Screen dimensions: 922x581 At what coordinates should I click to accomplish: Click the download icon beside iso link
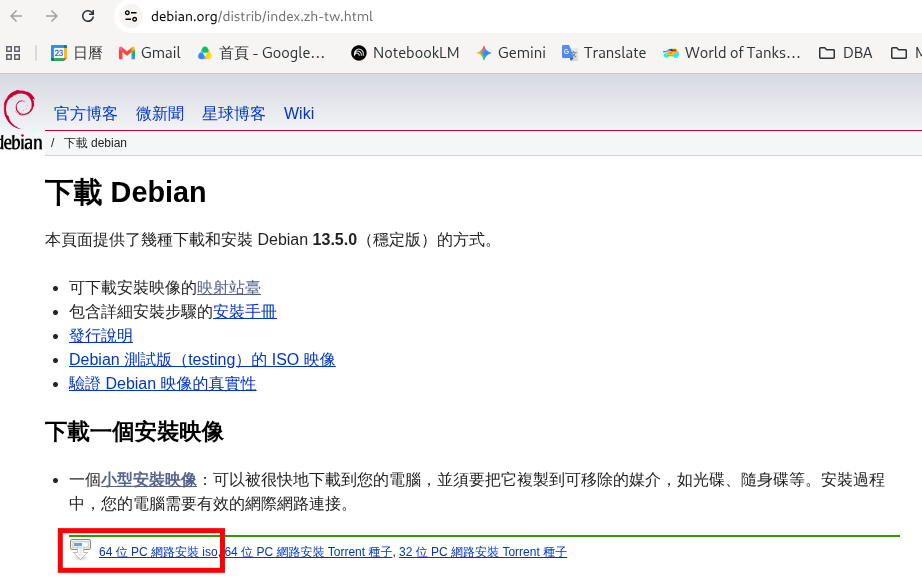pos(80,550)
